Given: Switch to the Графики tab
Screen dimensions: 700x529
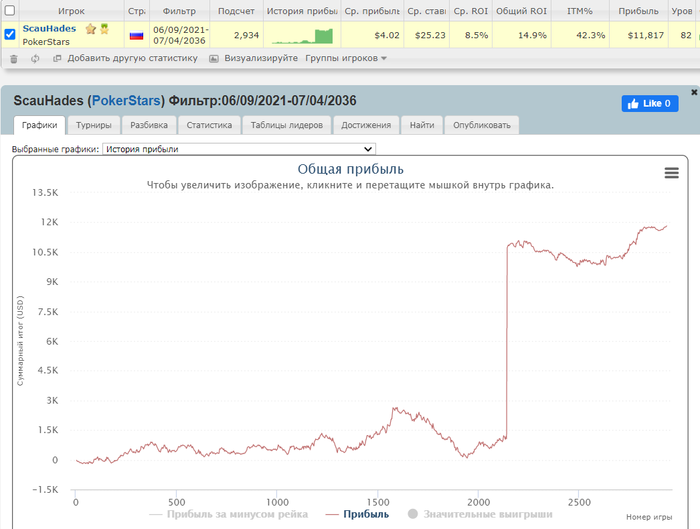Looking at the screenshot, I should (x=39, y=125).
